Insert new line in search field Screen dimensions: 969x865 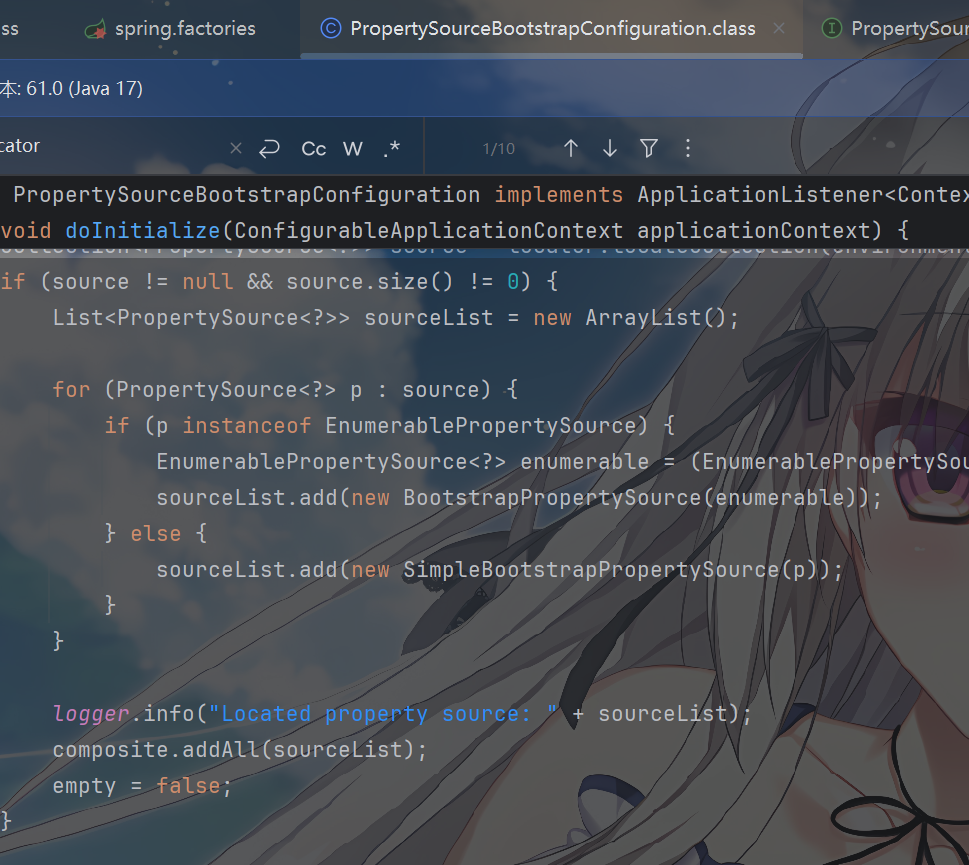click(269, 148)
